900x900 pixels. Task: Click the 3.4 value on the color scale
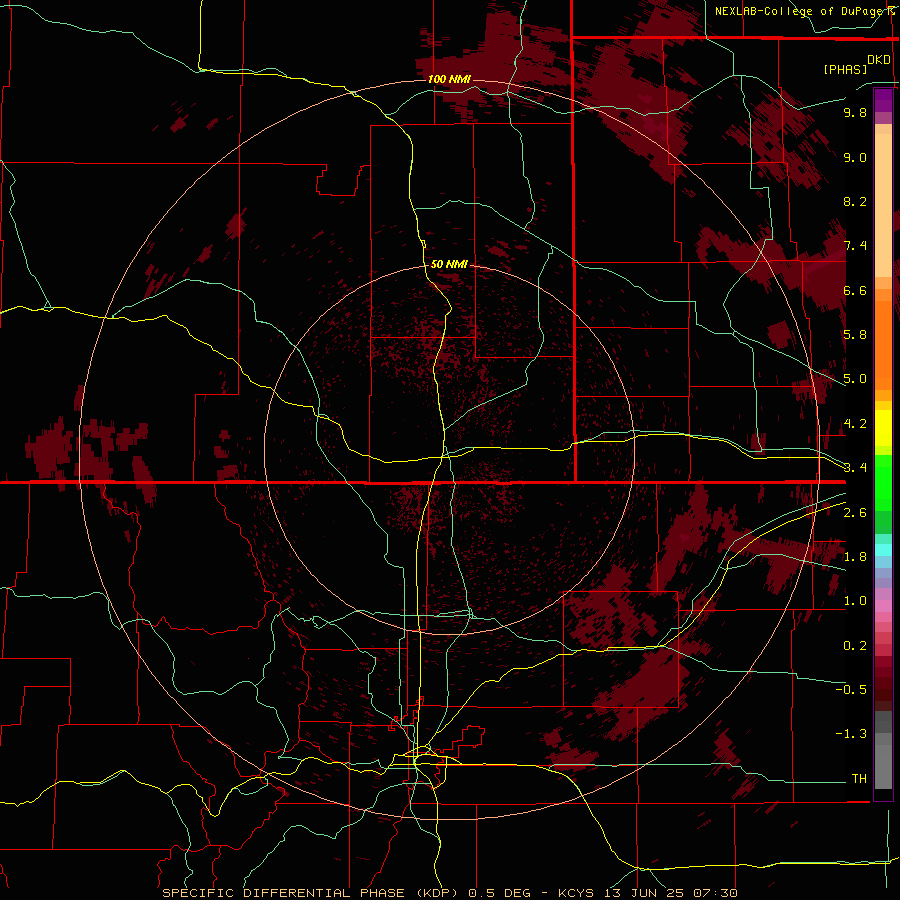[855, 468]
